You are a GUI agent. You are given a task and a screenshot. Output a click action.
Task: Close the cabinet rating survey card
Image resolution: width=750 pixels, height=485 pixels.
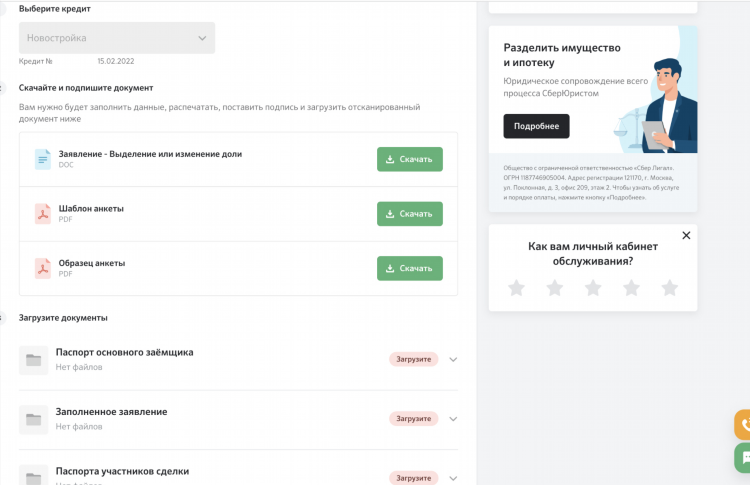click(x=686, y=235)
